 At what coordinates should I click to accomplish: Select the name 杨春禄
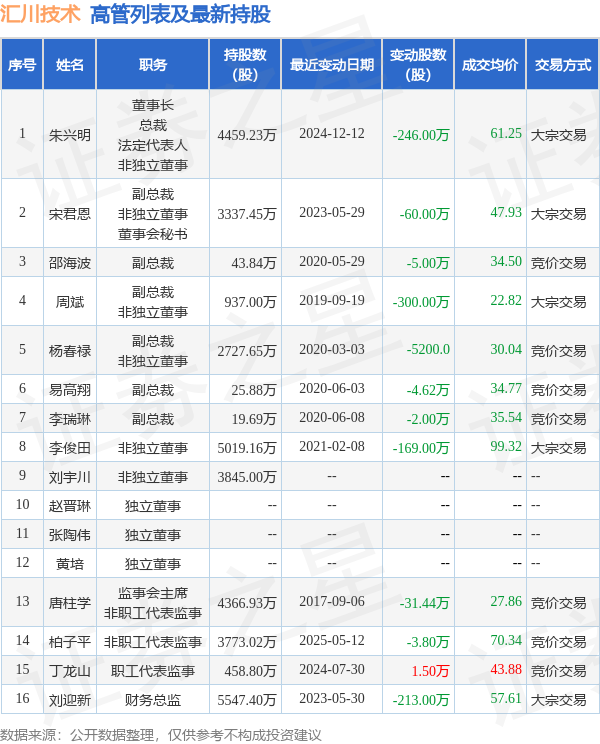(70, 351)
